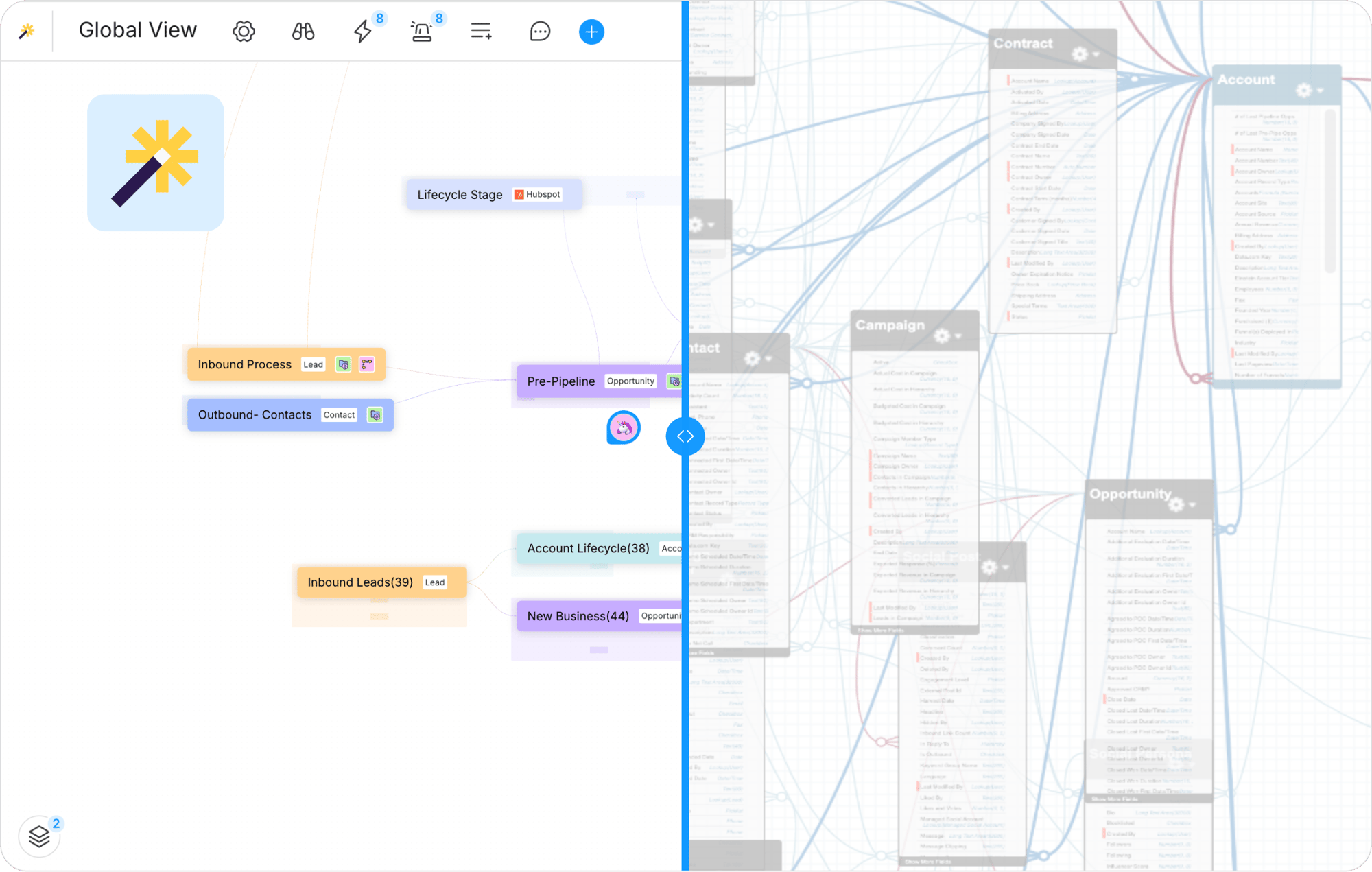
Task: Click the add-to-list icon in toolbar
Action: pyautogui.click(x=481, y=32)
